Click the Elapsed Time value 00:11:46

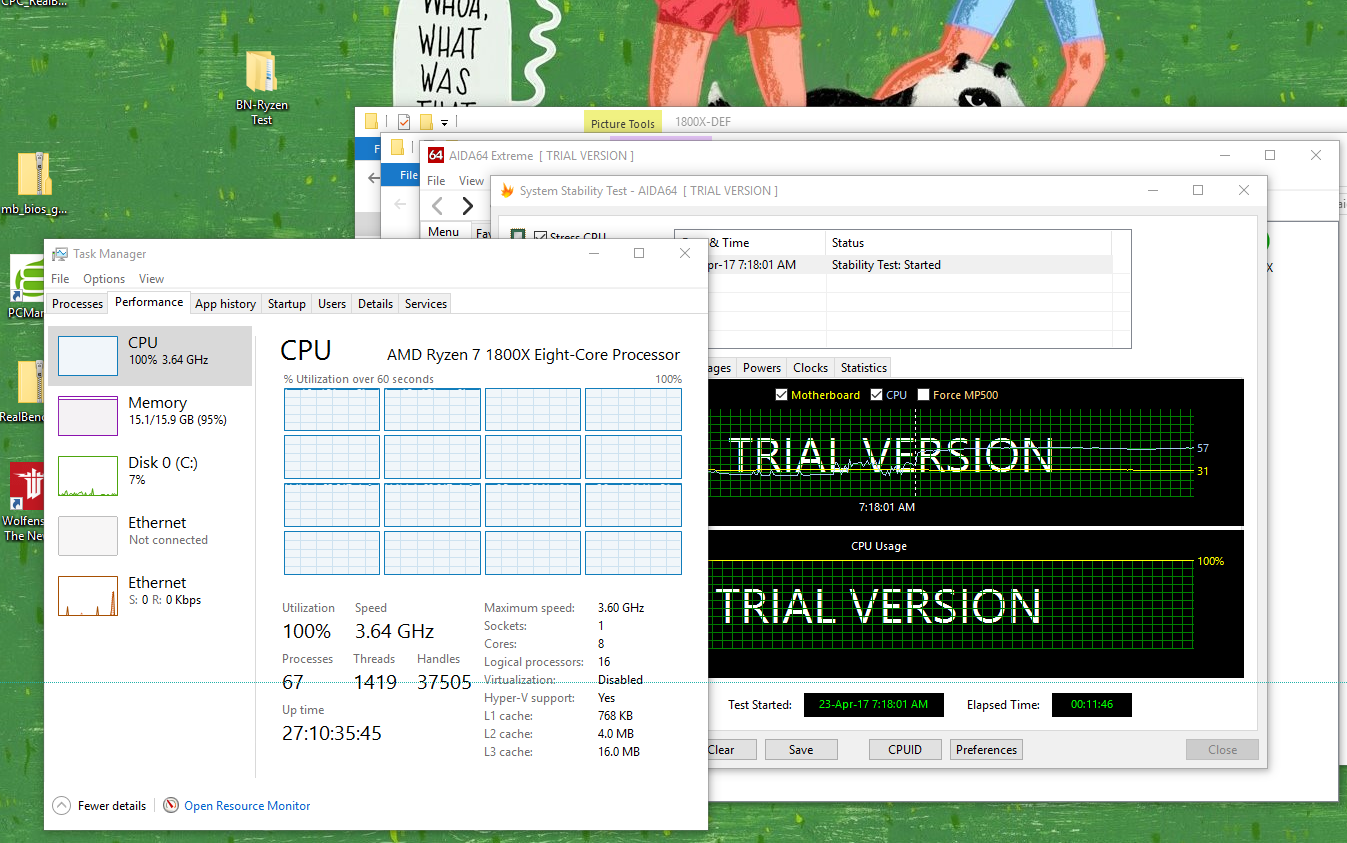pos(1092,705)
